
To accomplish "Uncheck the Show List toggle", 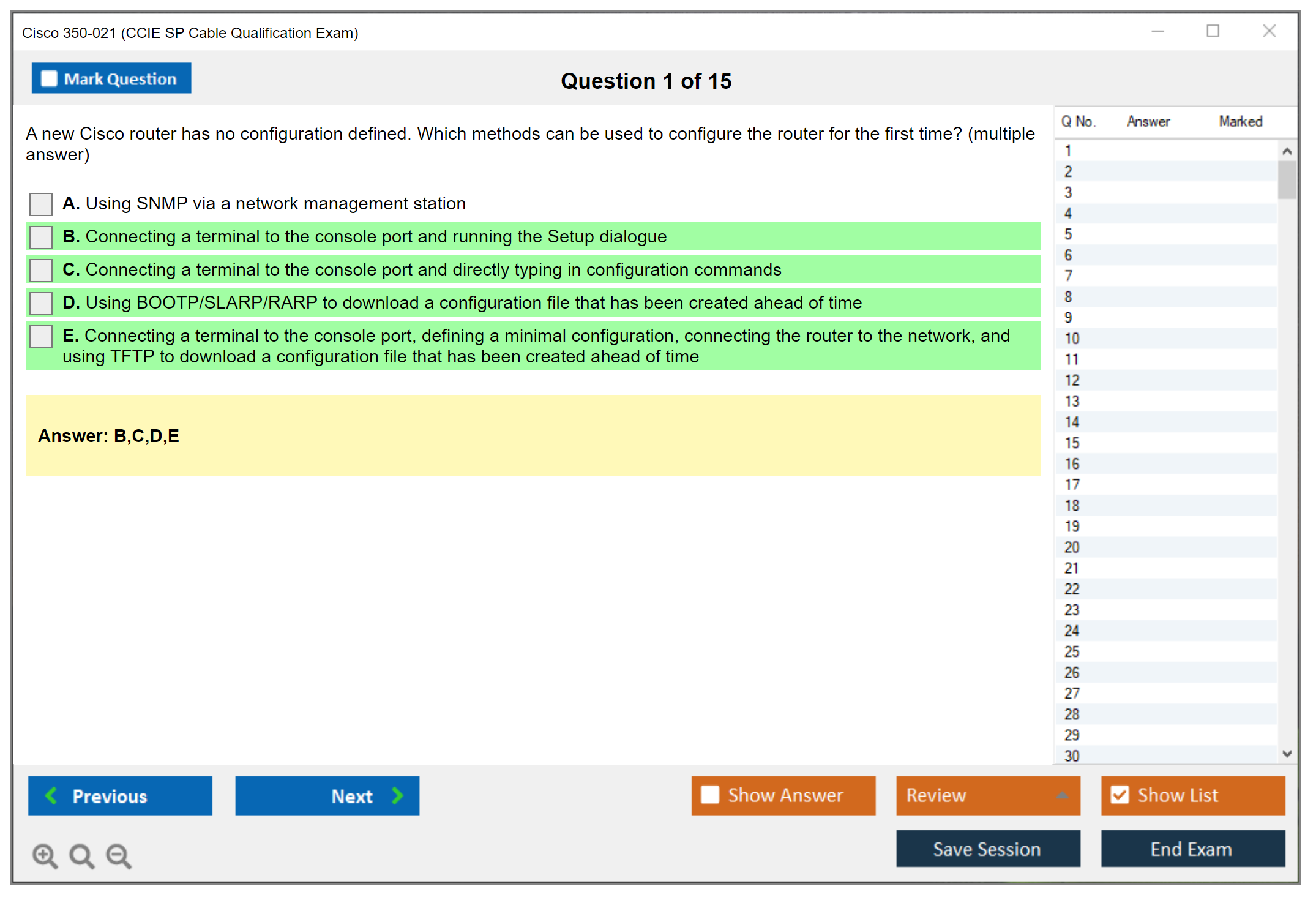I will [x=1120, y=795].
